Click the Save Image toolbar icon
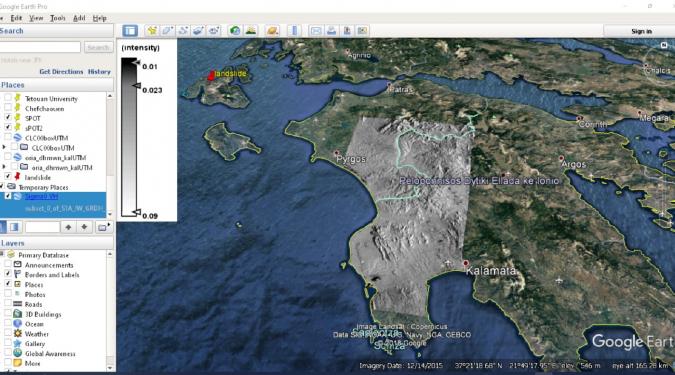Viewport: 675px width, 375px height. click(x=347, y=31)
